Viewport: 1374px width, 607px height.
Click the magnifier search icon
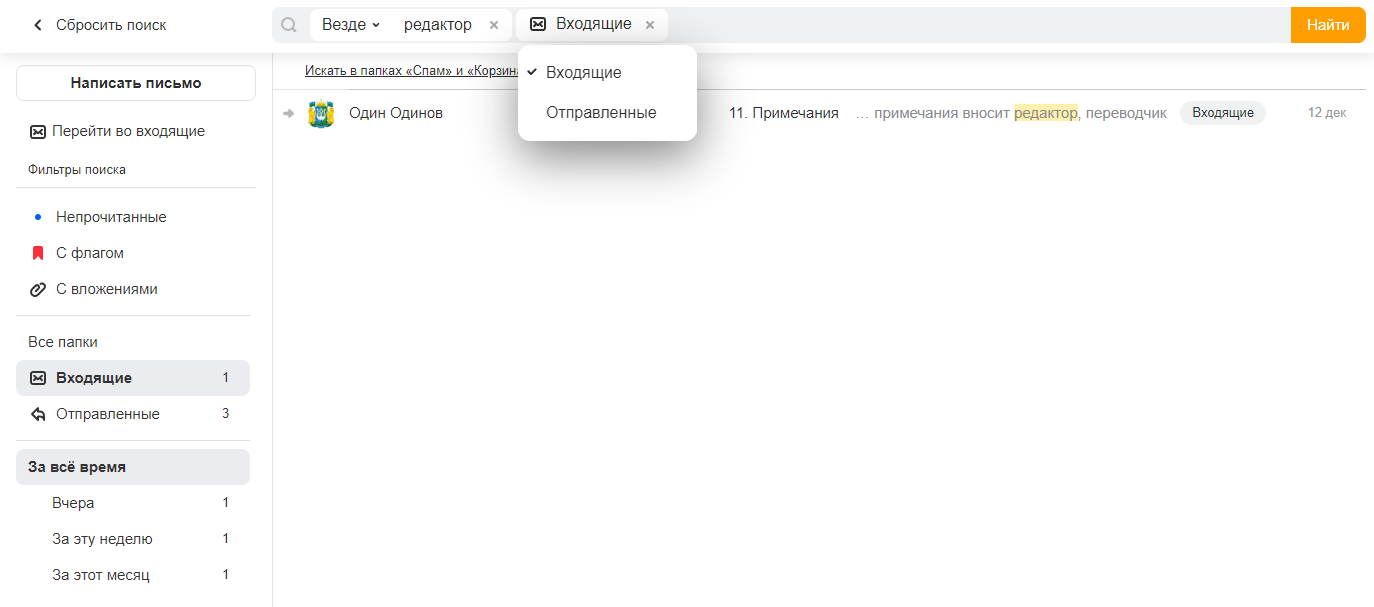[x=289, y=25]
